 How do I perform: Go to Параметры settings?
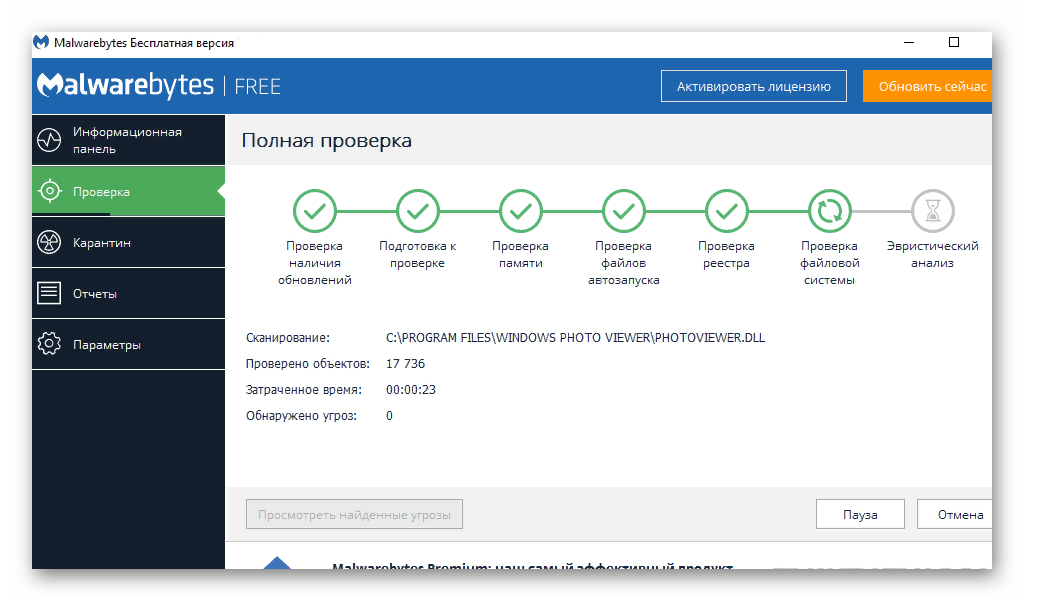click(107, 345)
